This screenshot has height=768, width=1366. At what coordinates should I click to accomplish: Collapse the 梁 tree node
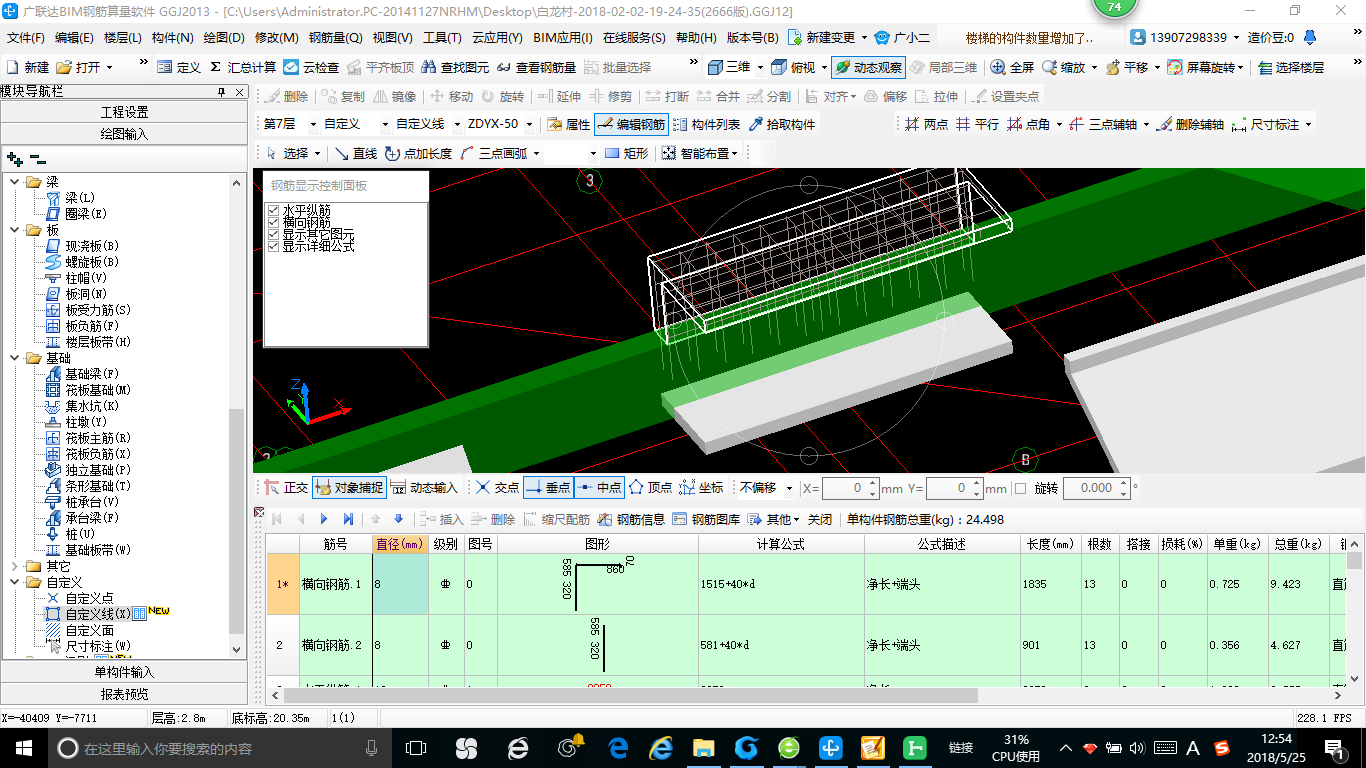click(15, 182)
